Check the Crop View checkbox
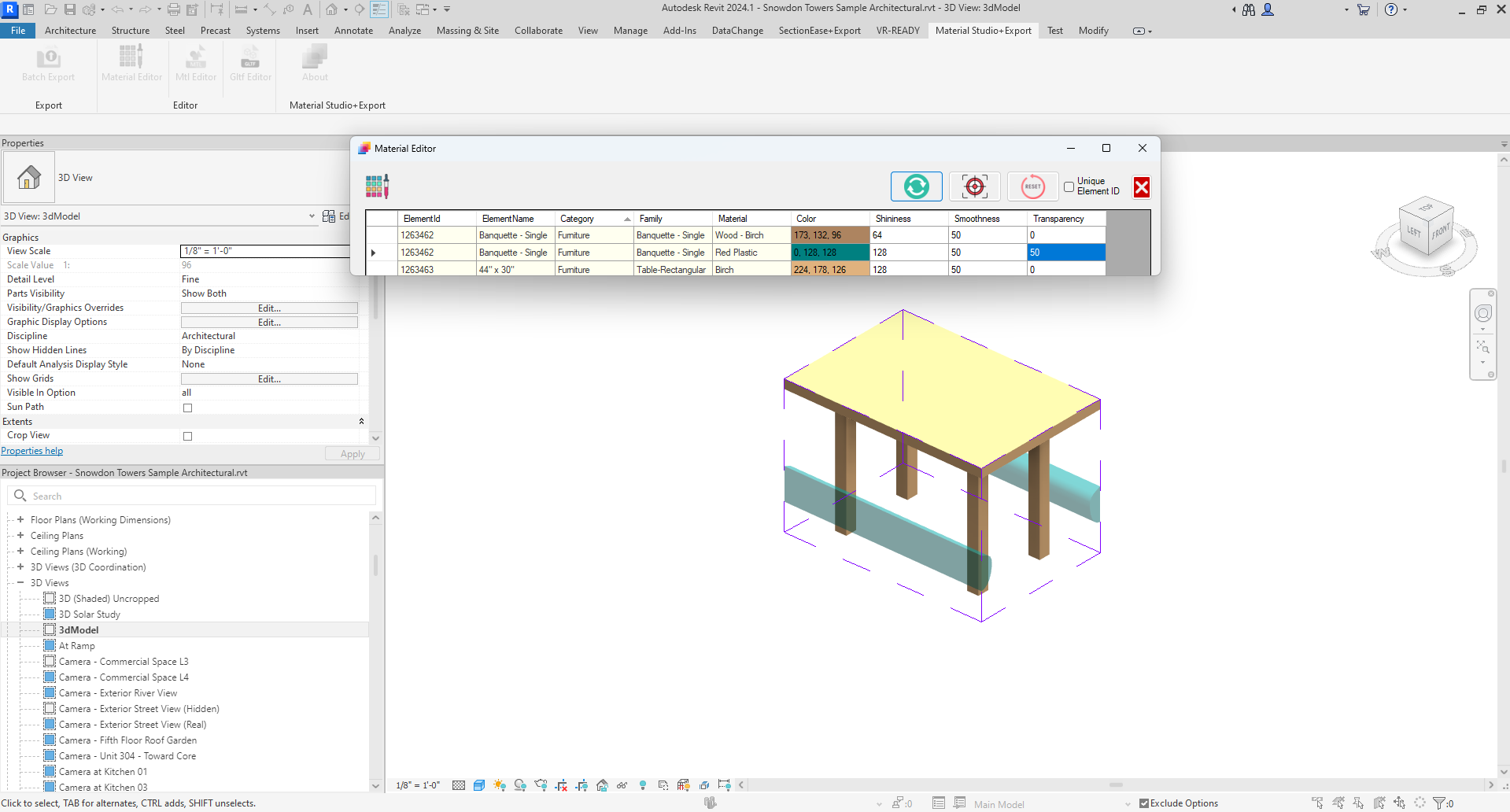This screenshot has height=812, width=1510. (x=187, y=436)
